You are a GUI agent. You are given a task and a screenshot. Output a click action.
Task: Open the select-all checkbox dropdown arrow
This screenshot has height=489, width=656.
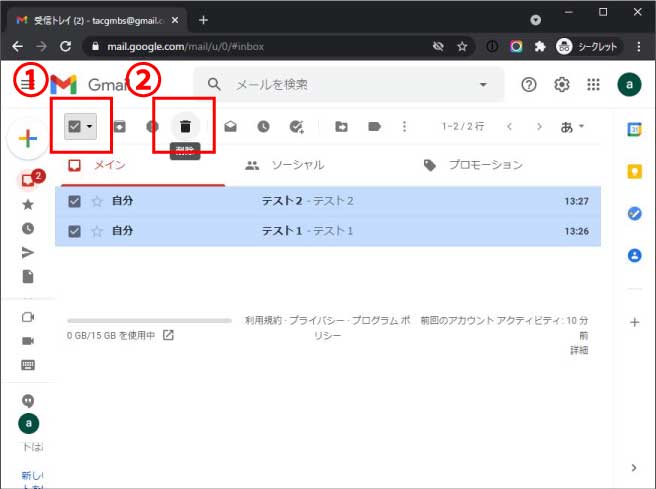click(x=90, y=127)
